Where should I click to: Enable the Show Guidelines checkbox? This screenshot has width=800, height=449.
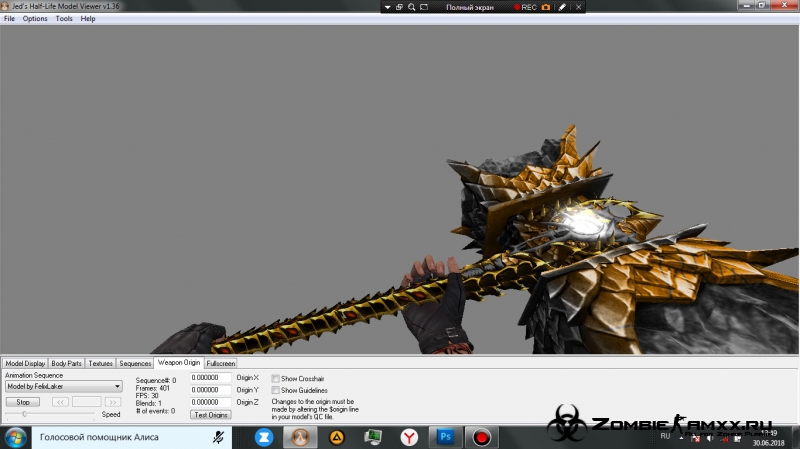click(x=276, y=390)
